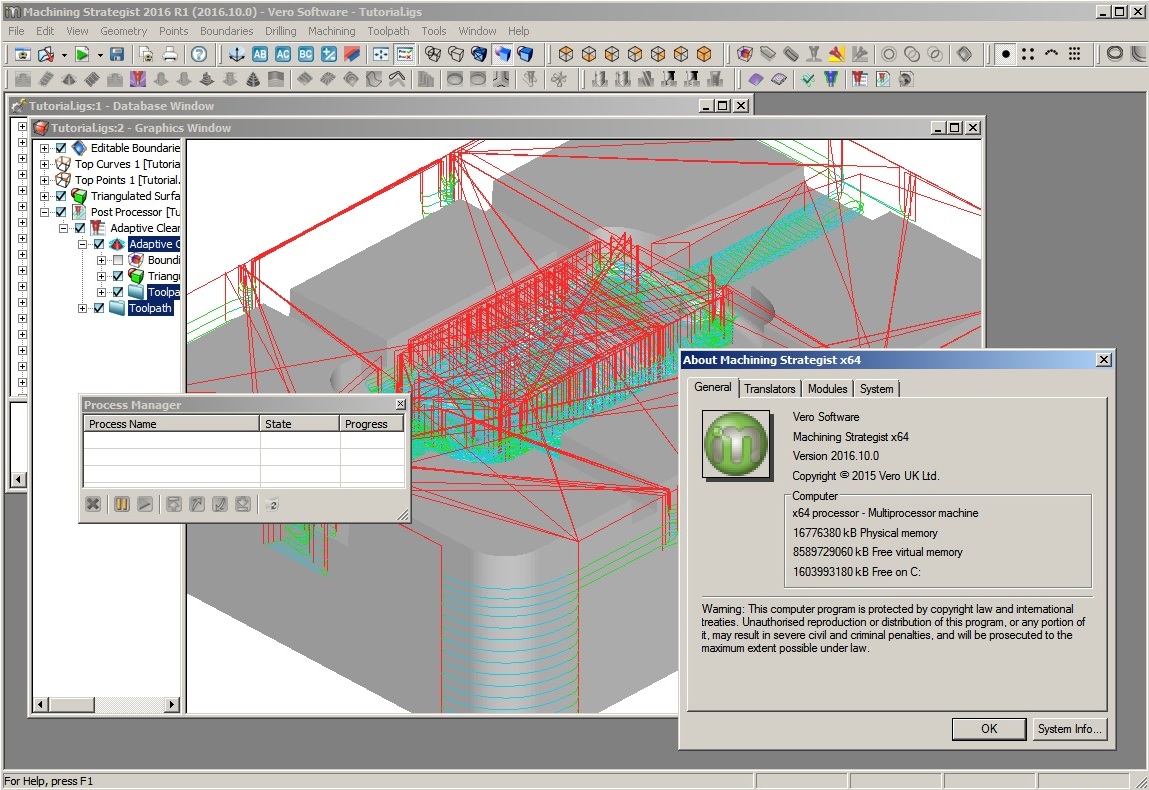Click the pause icon in Process Manager
The height and width of the screenshot is (790, 1149).
(x=122, y=504)
